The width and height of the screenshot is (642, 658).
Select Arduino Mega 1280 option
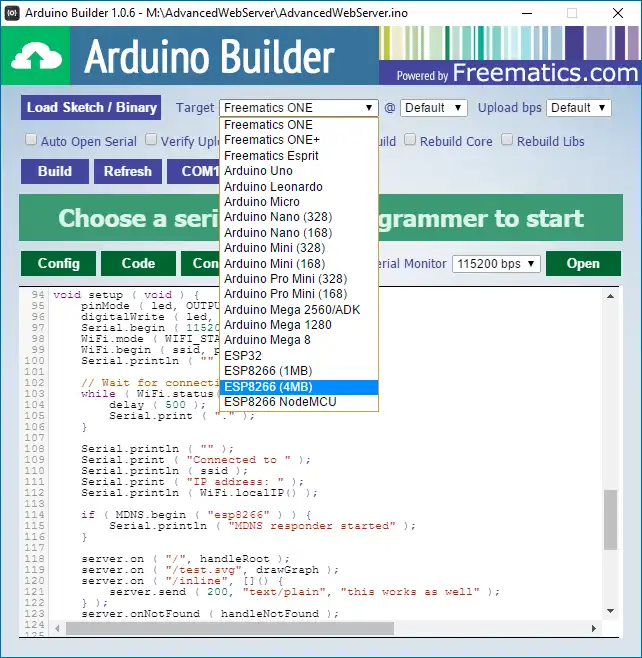tap(299, 325)
